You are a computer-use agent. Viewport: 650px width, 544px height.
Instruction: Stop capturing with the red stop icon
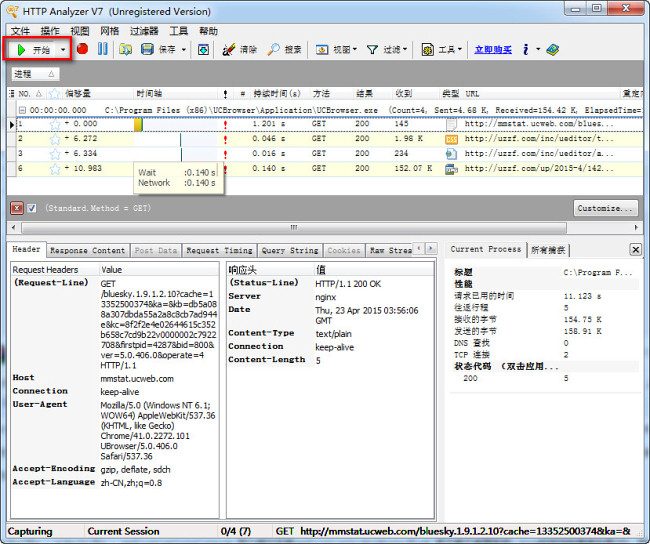(82, 49)
